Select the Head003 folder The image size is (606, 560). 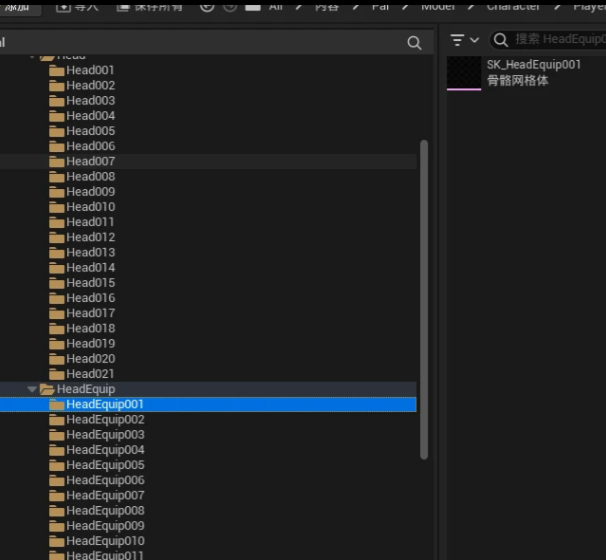pos(90,100)
